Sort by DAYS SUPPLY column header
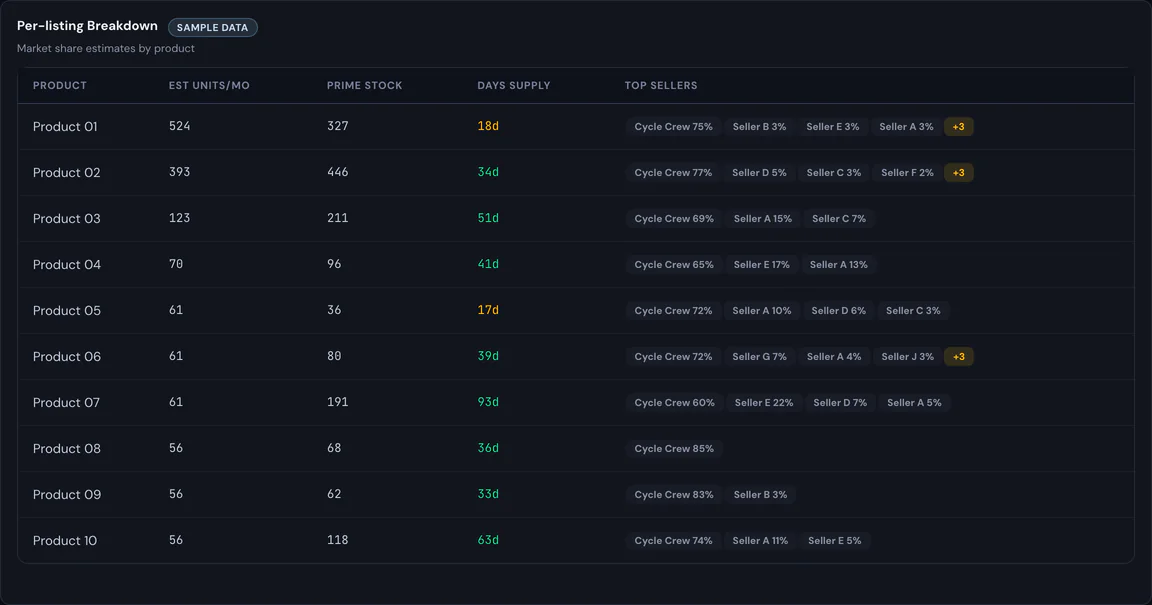 tap(514, 85)
